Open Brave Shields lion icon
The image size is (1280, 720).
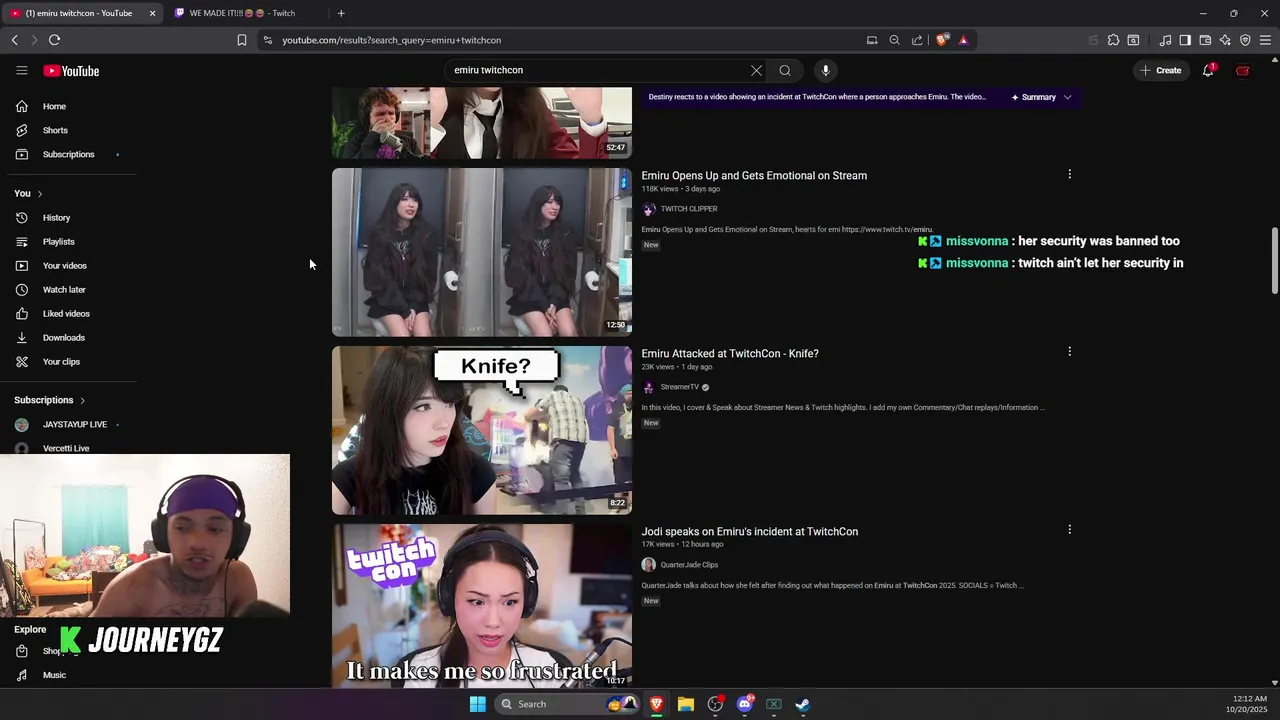tap(941, 40)
